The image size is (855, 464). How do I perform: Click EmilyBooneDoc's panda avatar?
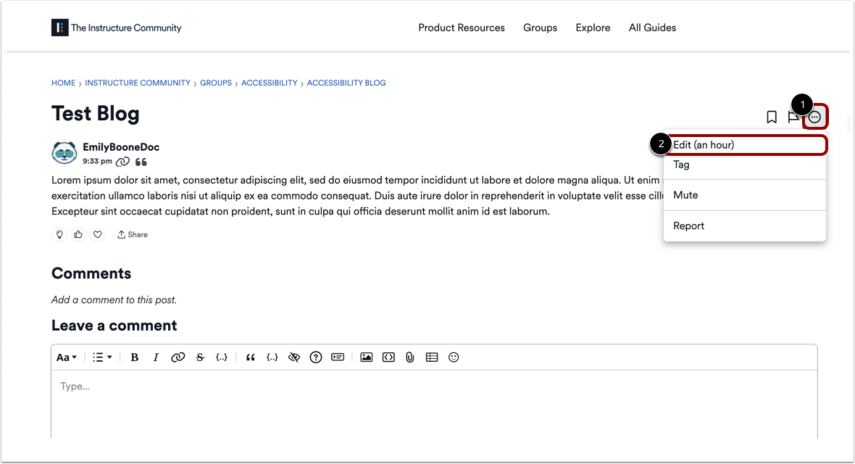[x=64, y=153]
